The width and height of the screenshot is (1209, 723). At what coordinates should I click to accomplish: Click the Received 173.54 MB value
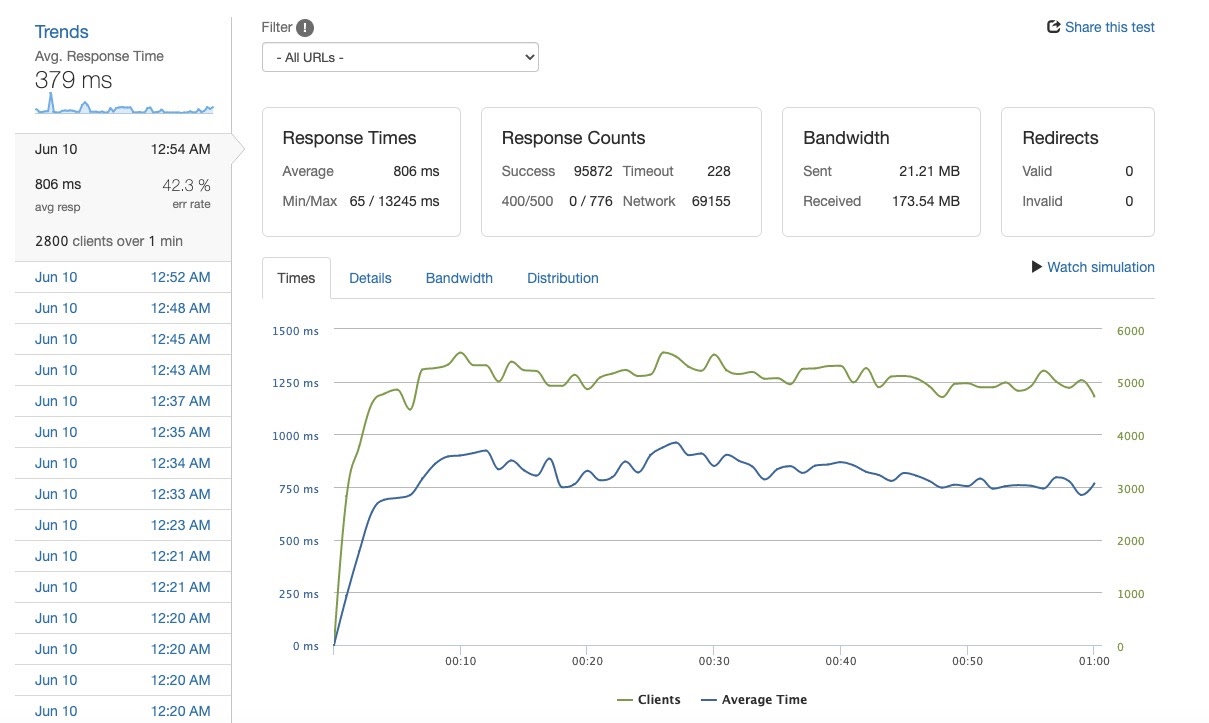point(926,201)
